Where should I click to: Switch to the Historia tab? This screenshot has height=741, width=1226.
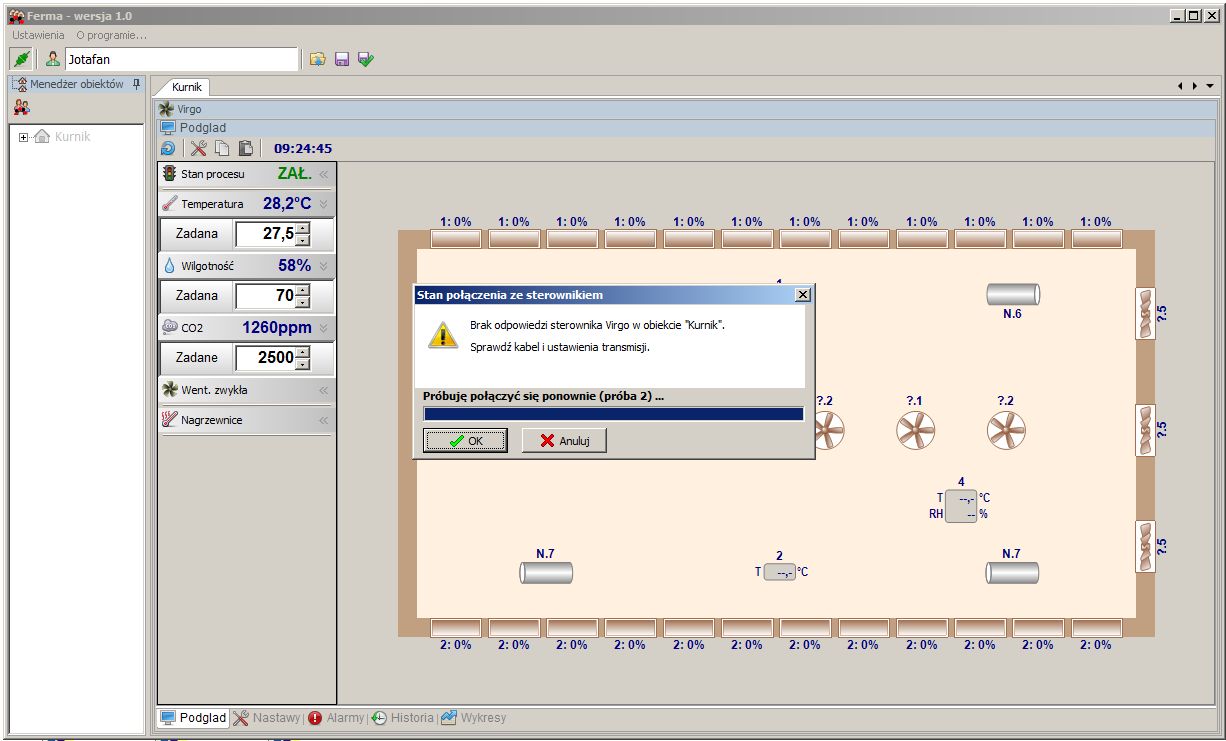click(x=403, y=718)
